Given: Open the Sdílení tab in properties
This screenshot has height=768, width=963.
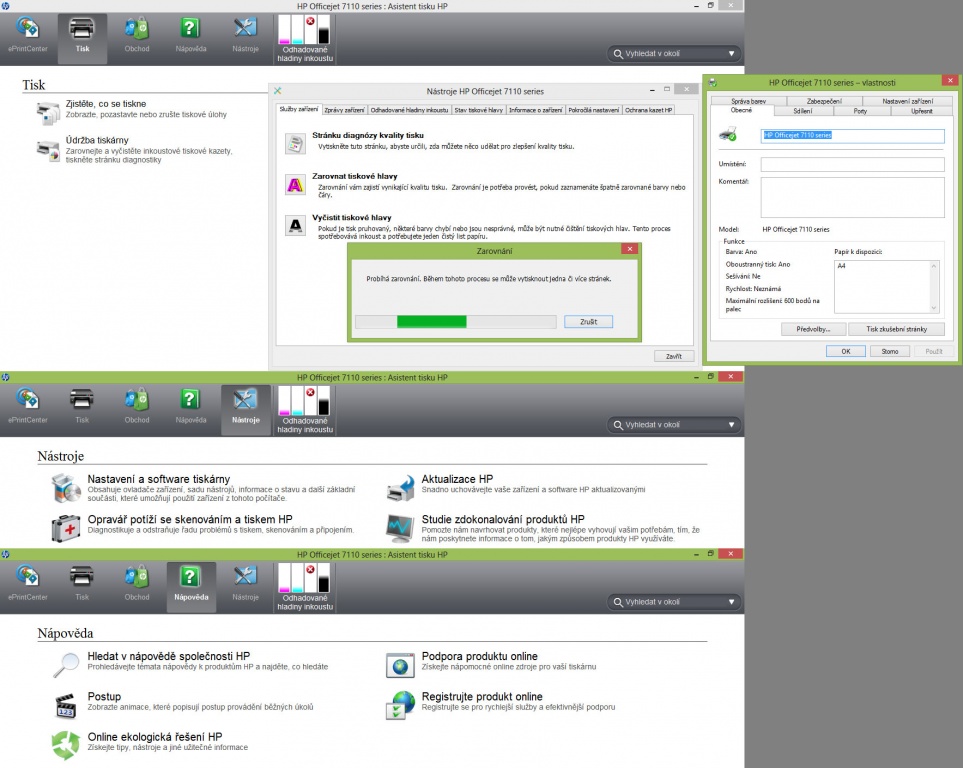Looking at the screenshot, I should point(803,111).
